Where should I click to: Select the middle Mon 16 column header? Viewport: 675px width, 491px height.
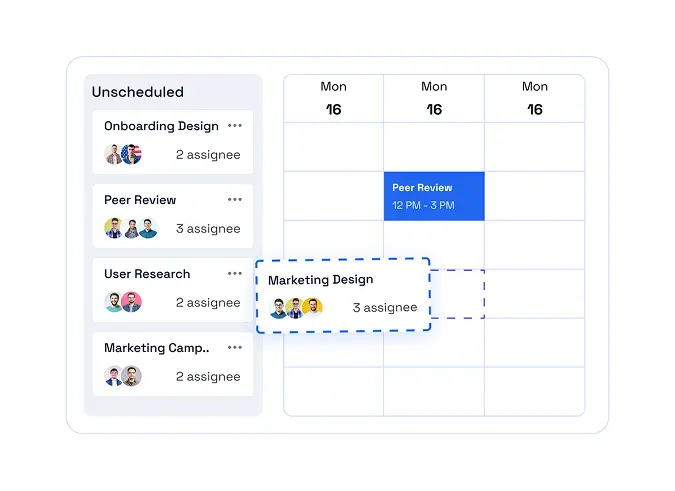tap(434, 99)
